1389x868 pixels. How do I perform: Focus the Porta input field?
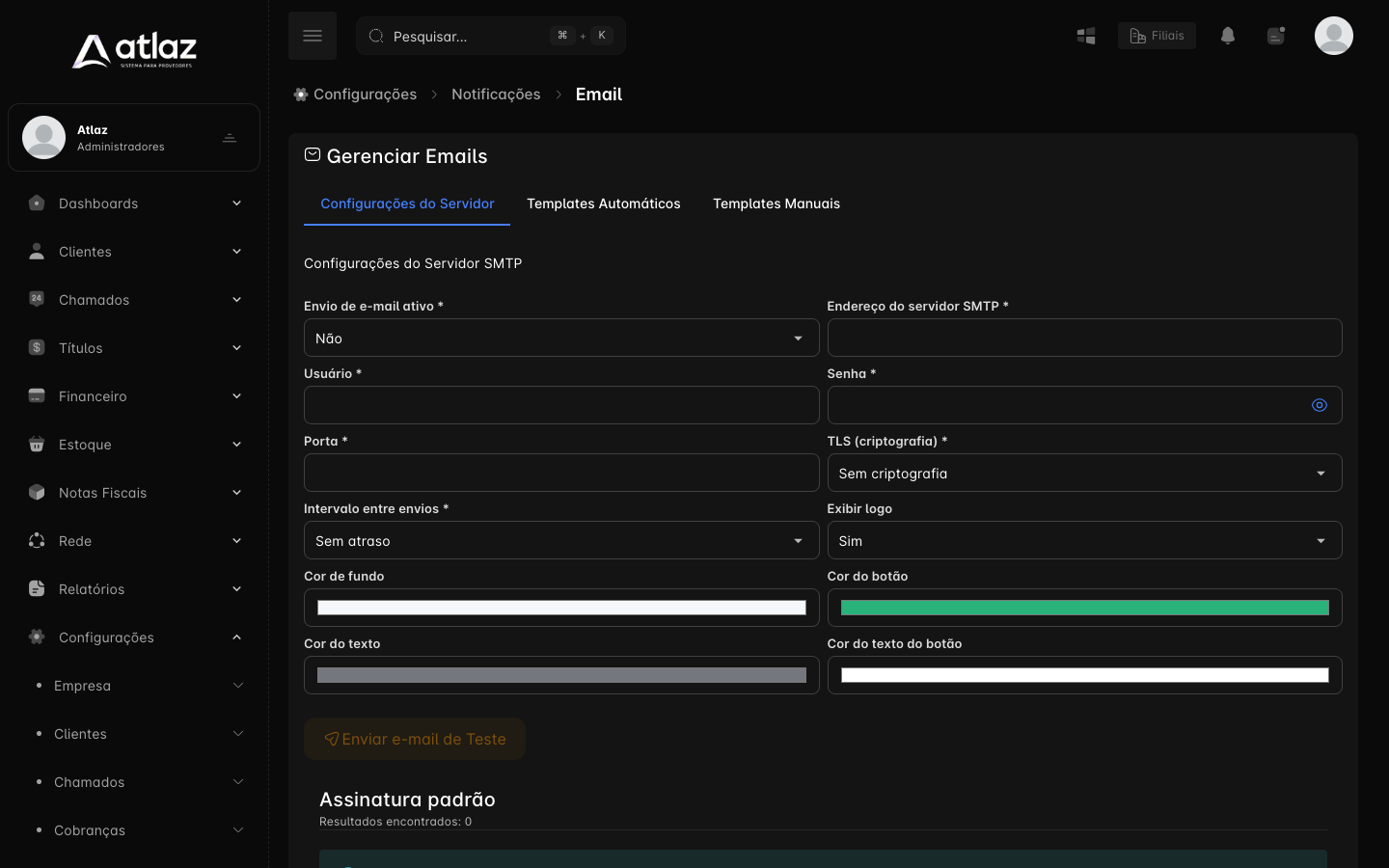click(x=561, y=473)
